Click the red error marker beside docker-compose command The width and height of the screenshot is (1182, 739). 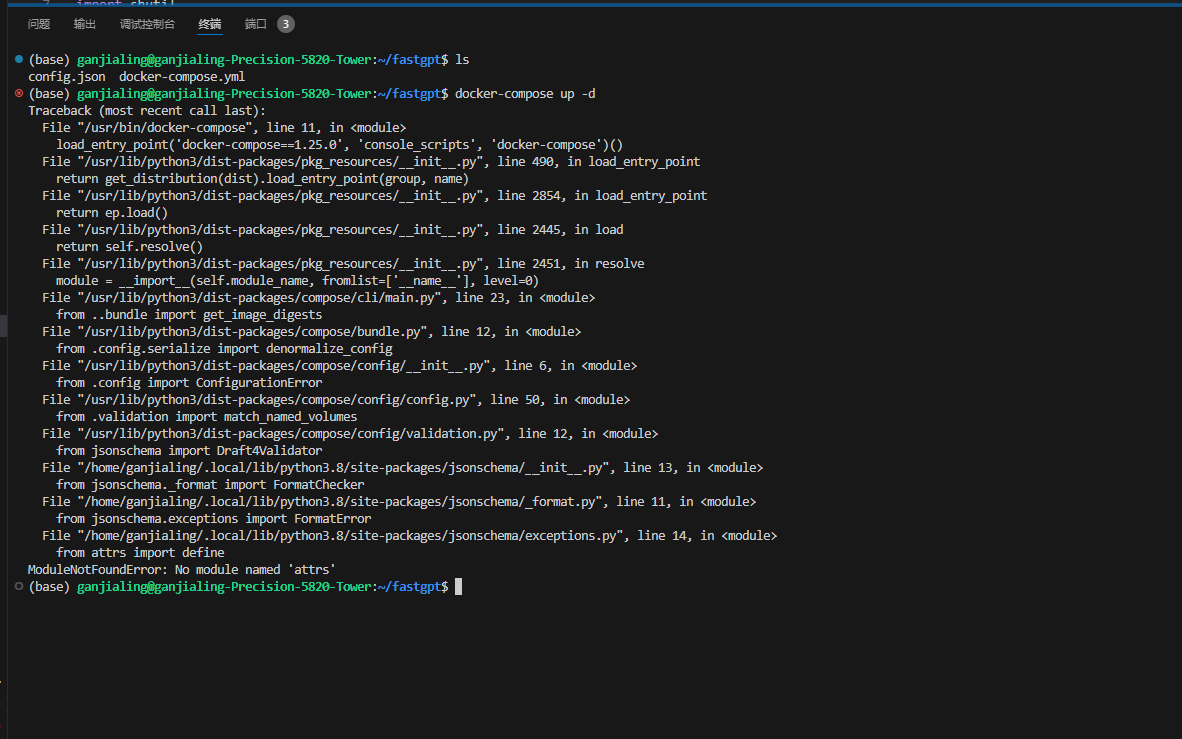coord(19,93)
